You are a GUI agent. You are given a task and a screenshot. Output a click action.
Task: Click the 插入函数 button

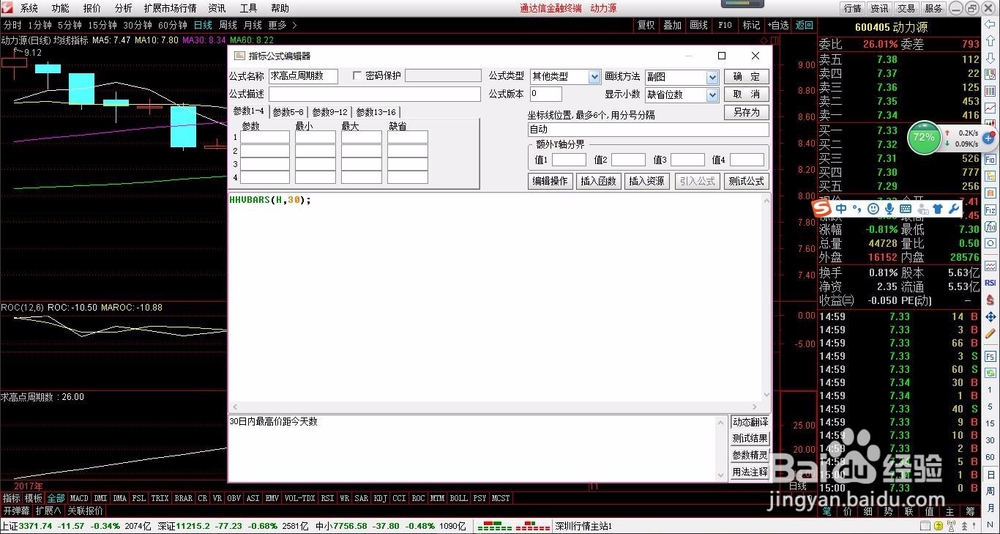(x=599, y=181)
